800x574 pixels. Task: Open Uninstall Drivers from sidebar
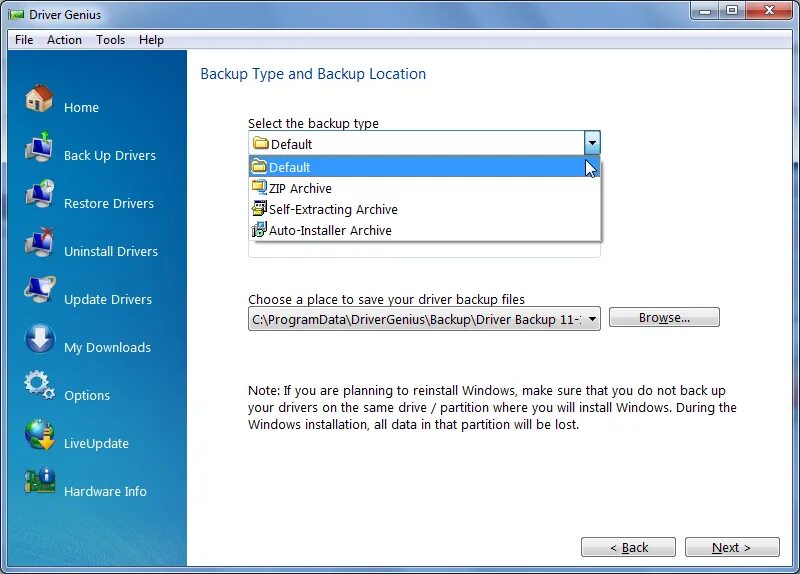[111, 252]
